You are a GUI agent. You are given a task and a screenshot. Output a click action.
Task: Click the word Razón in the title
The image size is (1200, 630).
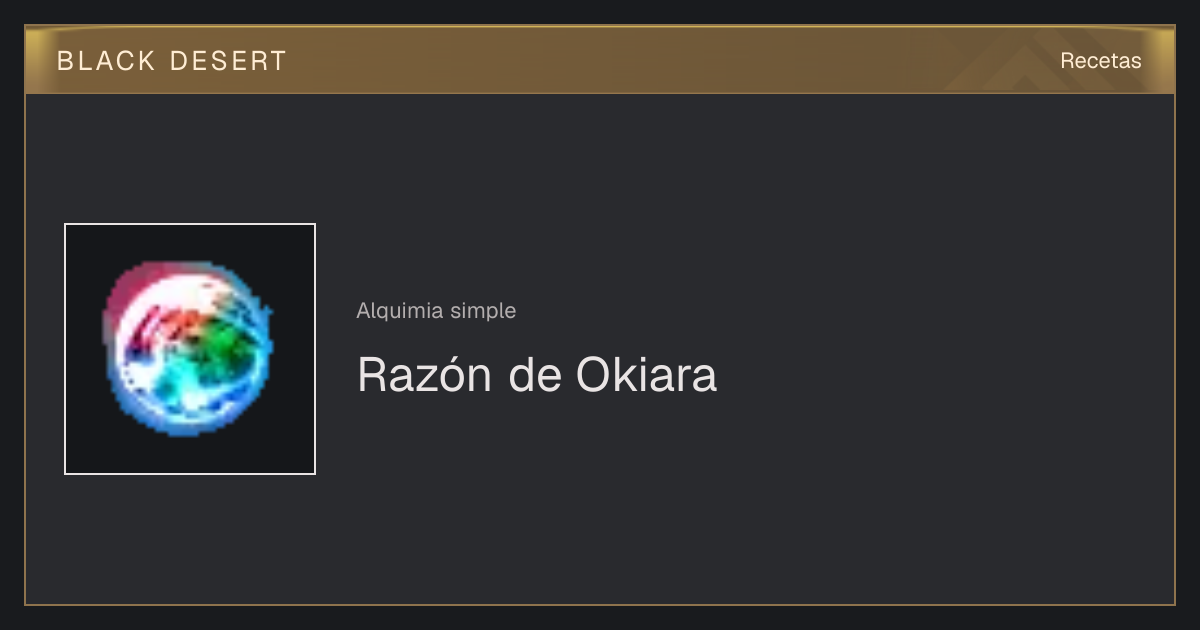pyautogui.click(x=427, y=375)
